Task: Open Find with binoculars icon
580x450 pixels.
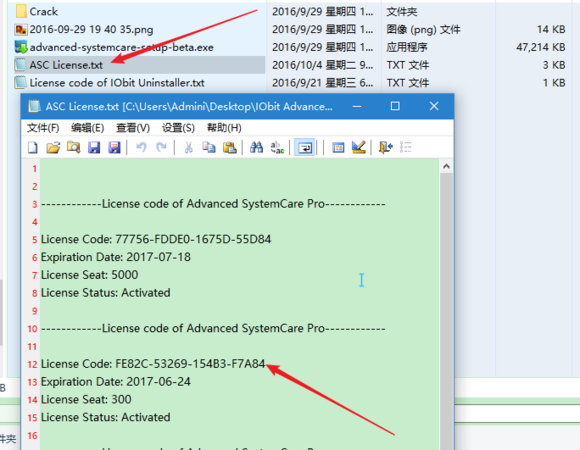Action: coord(256,148)
